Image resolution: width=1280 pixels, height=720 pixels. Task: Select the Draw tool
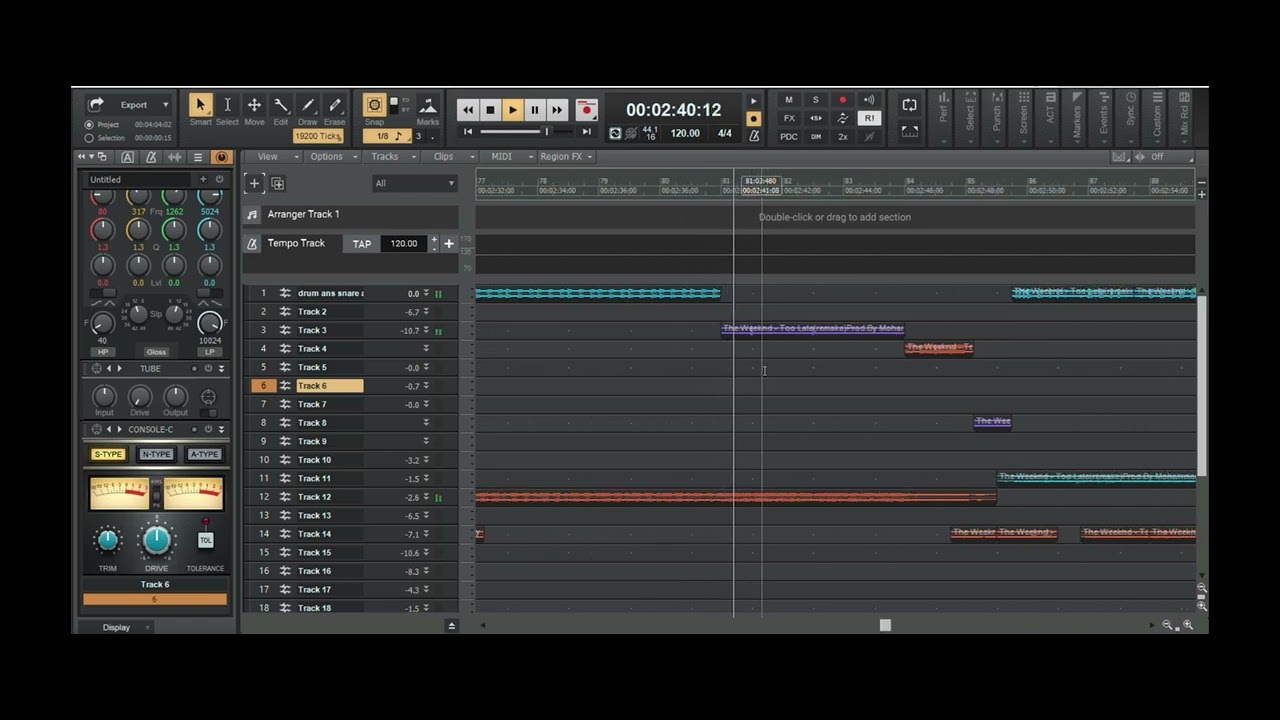308,105
